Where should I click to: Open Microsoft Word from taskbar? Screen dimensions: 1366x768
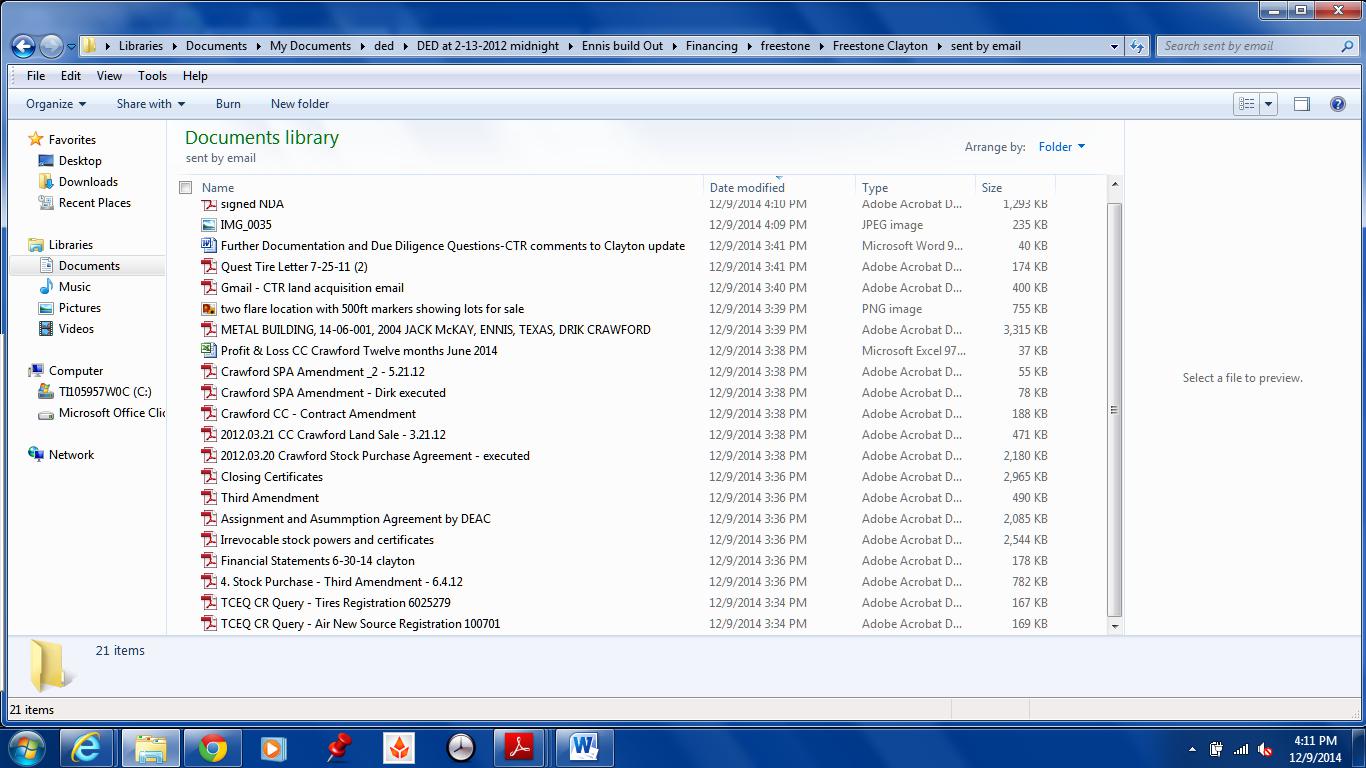pos(584,747)
